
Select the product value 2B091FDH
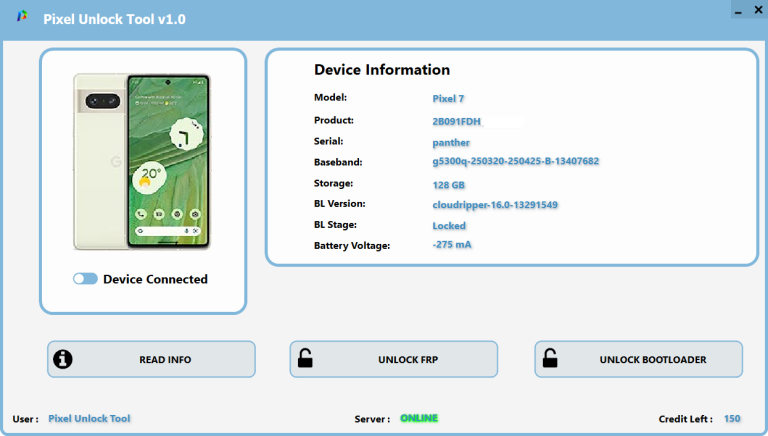[x=456, y=121]
